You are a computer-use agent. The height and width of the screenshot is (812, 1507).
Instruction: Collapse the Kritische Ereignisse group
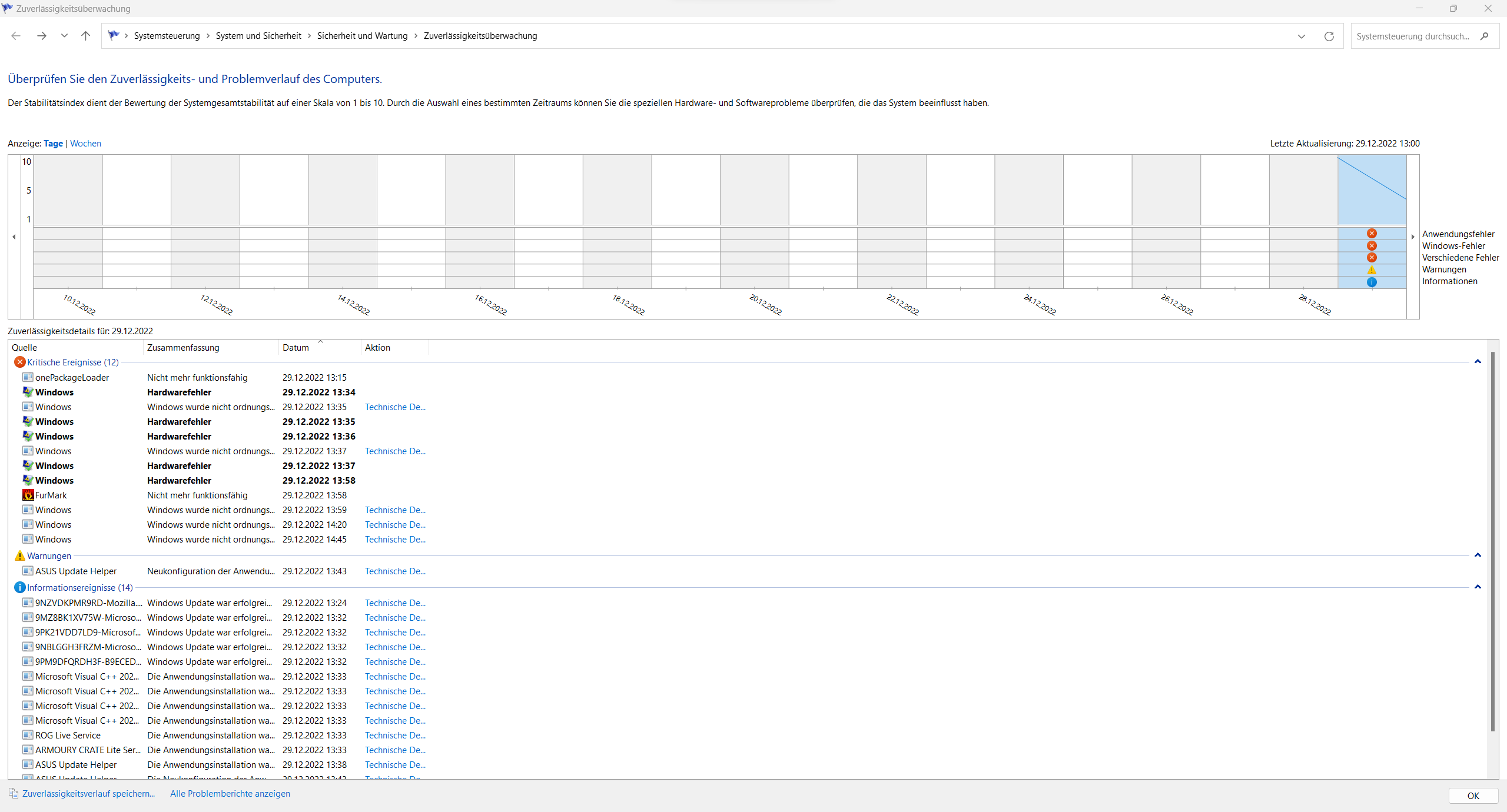pos(1478,362)
